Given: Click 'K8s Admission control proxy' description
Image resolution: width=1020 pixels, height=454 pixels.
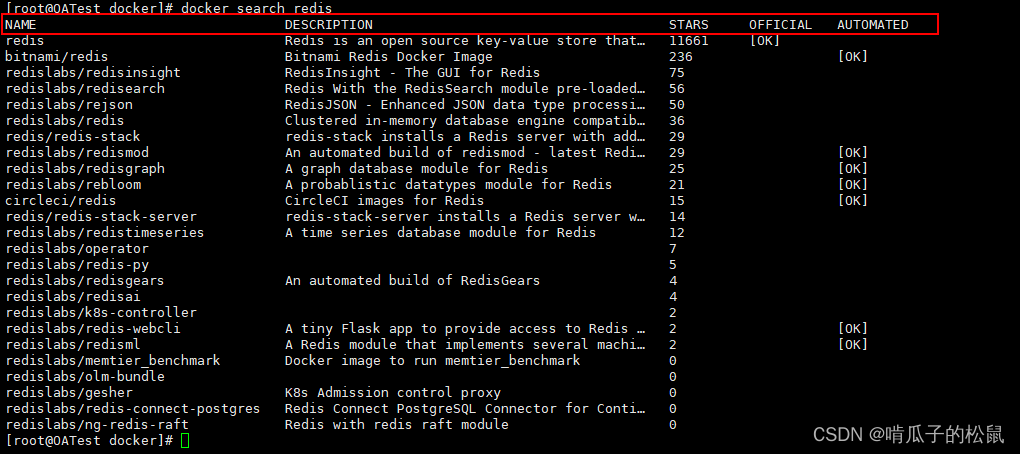Looking at the screenshot, I should (x=392, y=393).
